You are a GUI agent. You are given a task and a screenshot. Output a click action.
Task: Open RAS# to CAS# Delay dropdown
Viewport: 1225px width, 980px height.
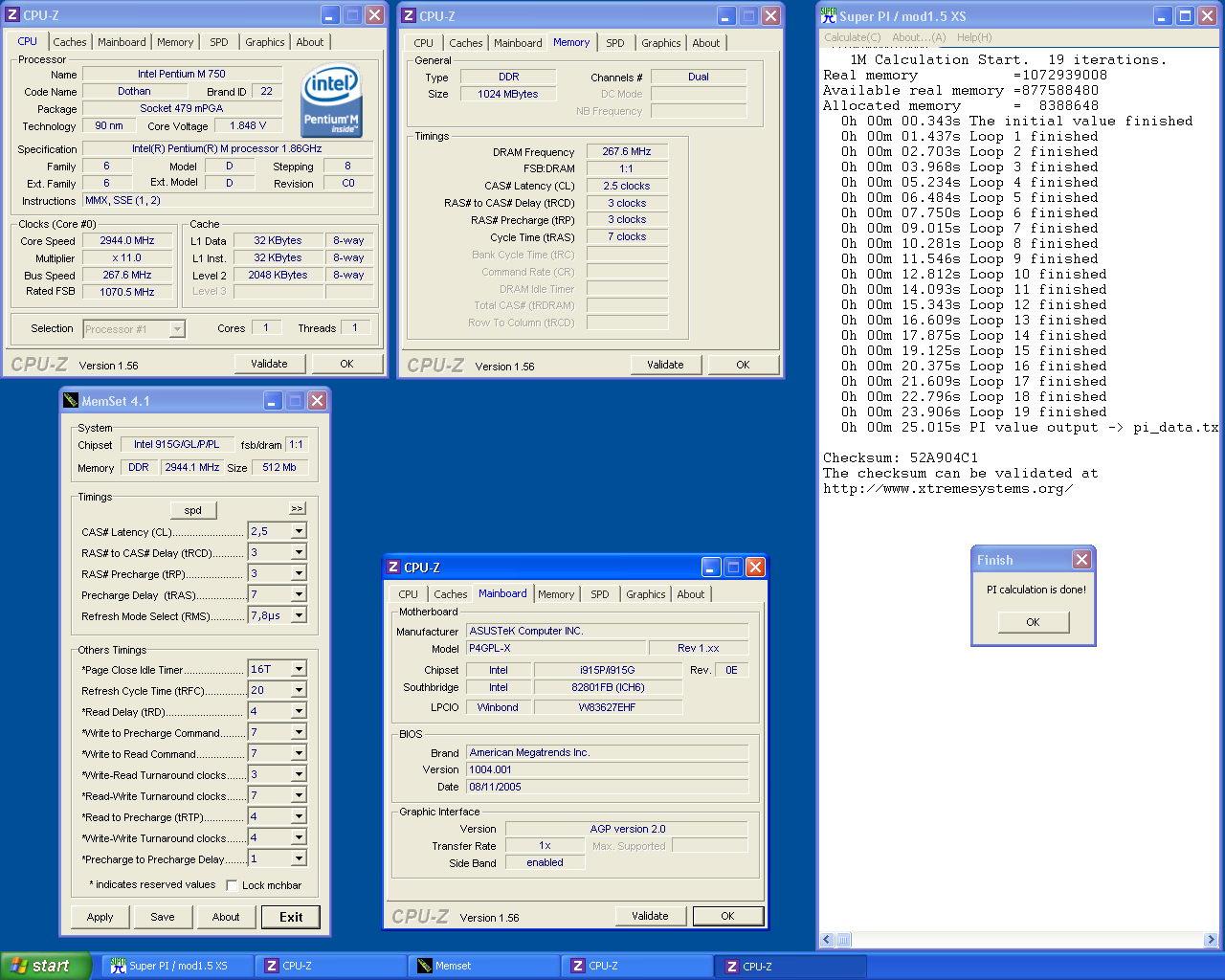coord(299,552)
